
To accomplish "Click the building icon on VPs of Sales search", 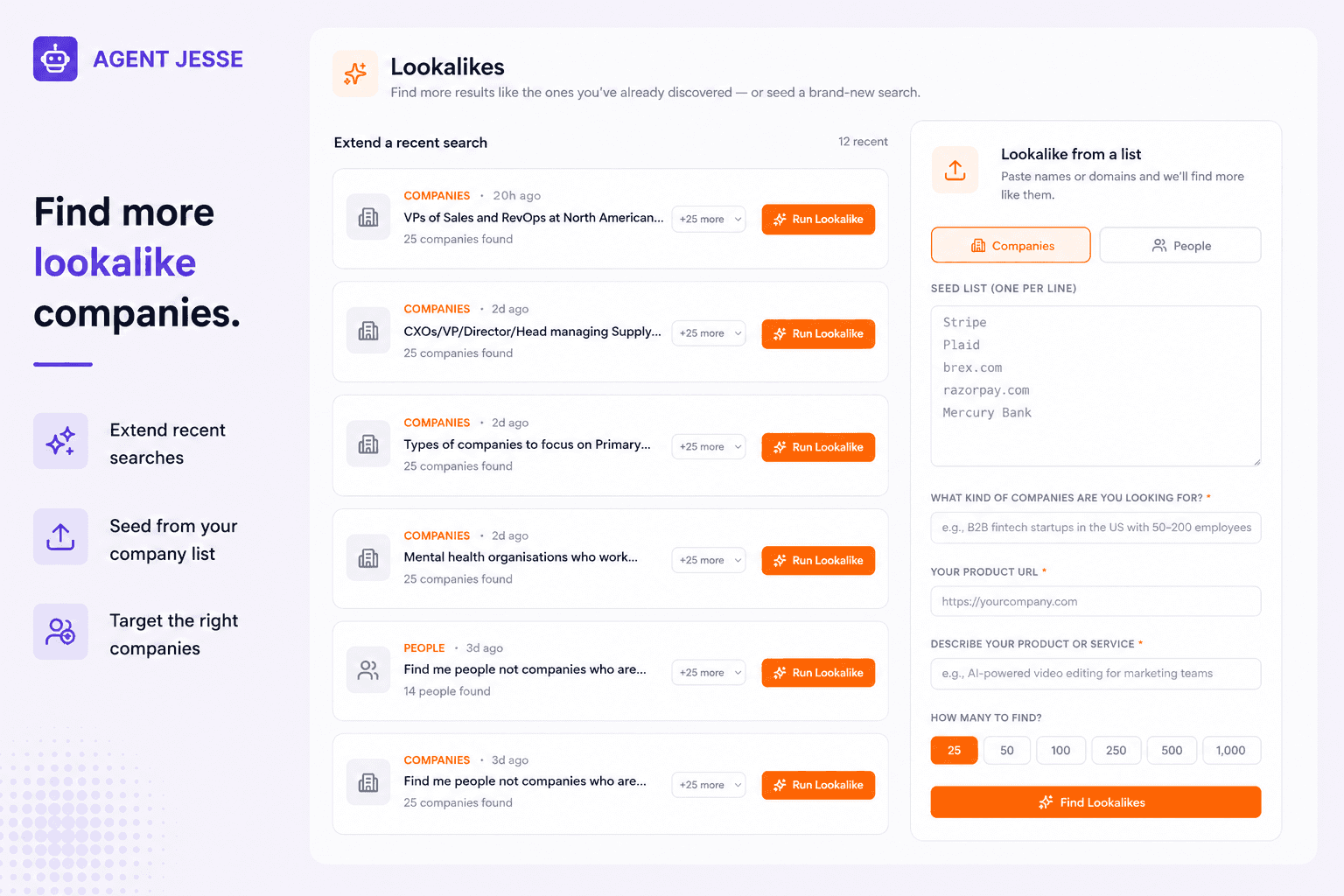I will tap(368, 217).
